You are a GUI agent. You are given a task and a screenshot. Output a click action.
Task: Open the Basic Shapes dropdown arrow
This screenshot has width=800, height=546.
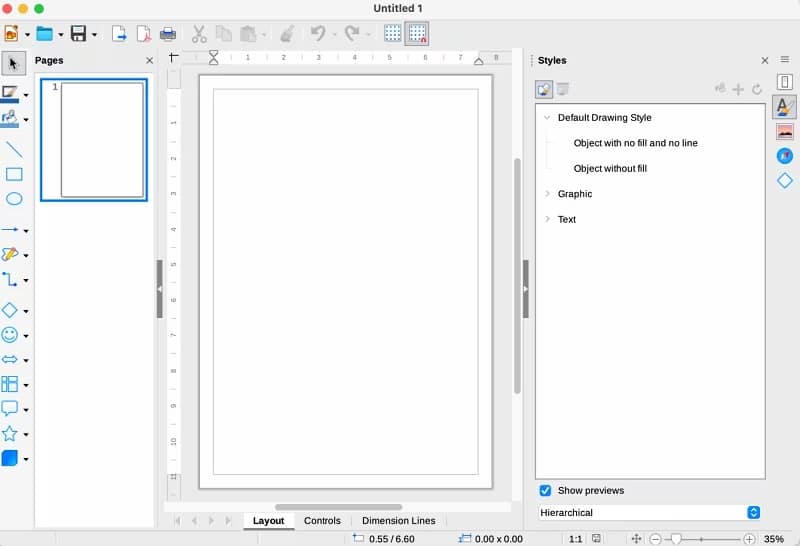tap(26, 311)
